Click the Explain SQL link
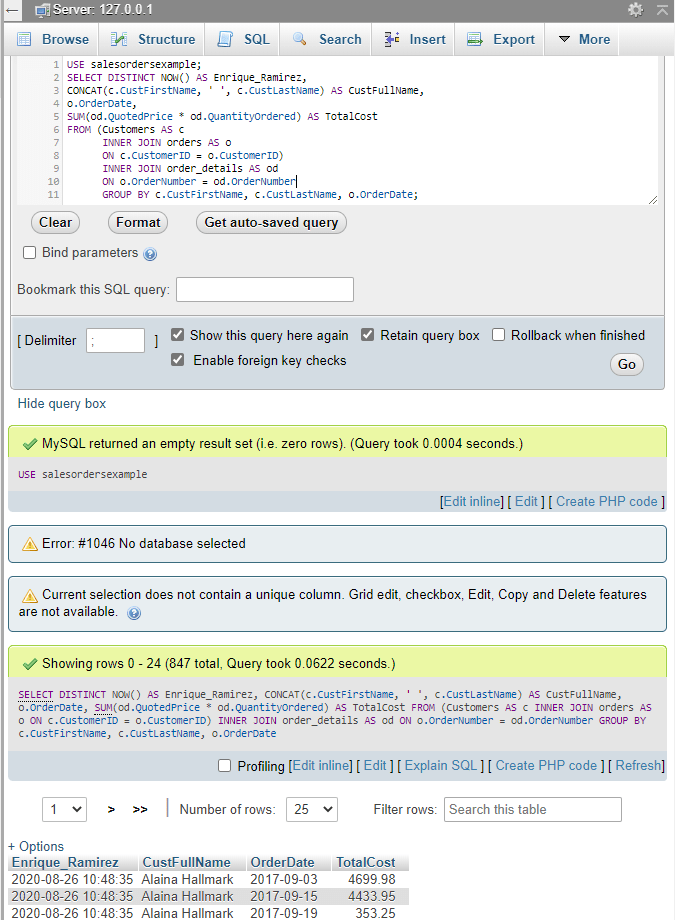The height and width of the screenshot is (920, 675). click(x=441, y=766)
